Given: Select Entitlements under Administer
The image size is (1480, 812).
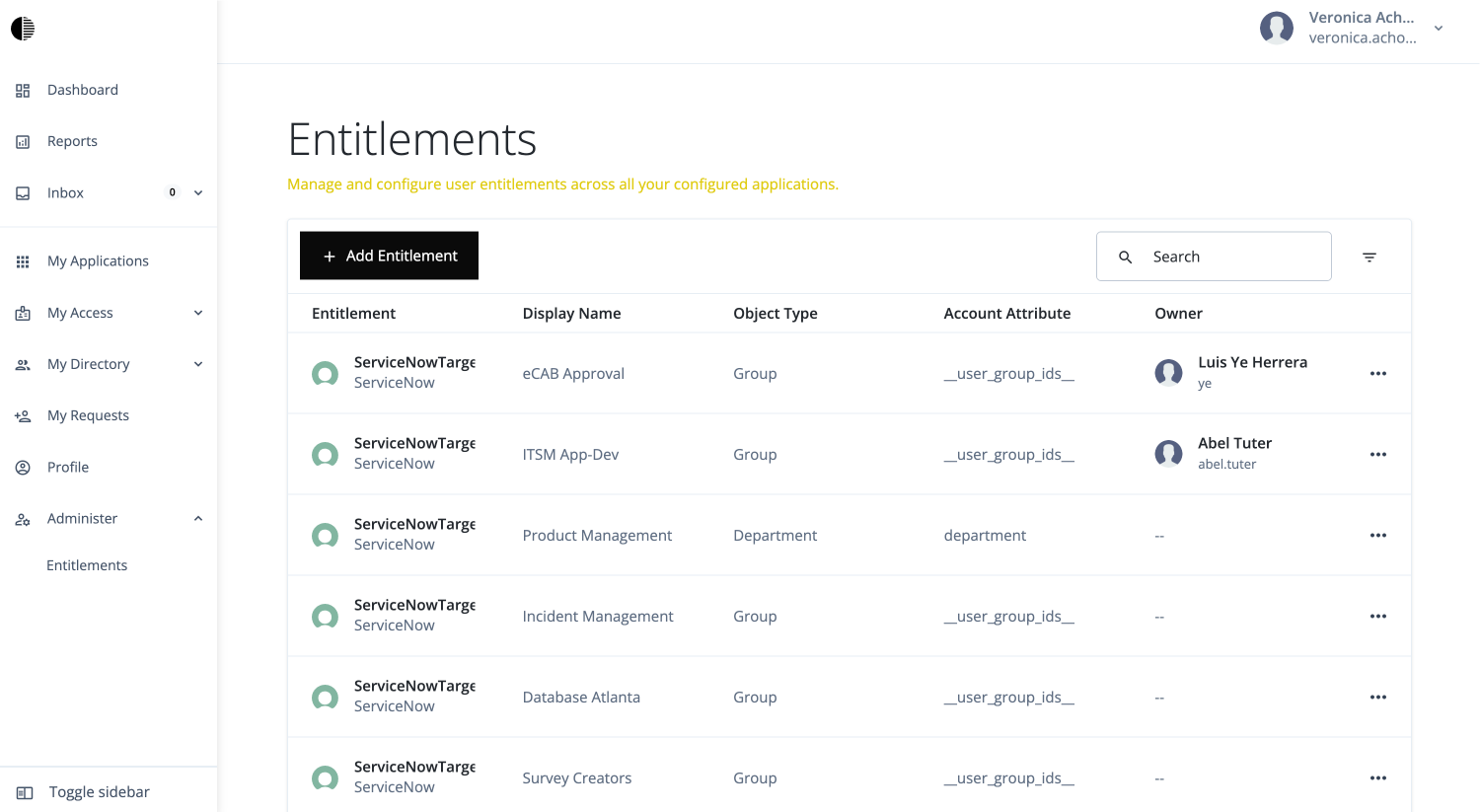Looking at the screenshot, I should (87, 564).
